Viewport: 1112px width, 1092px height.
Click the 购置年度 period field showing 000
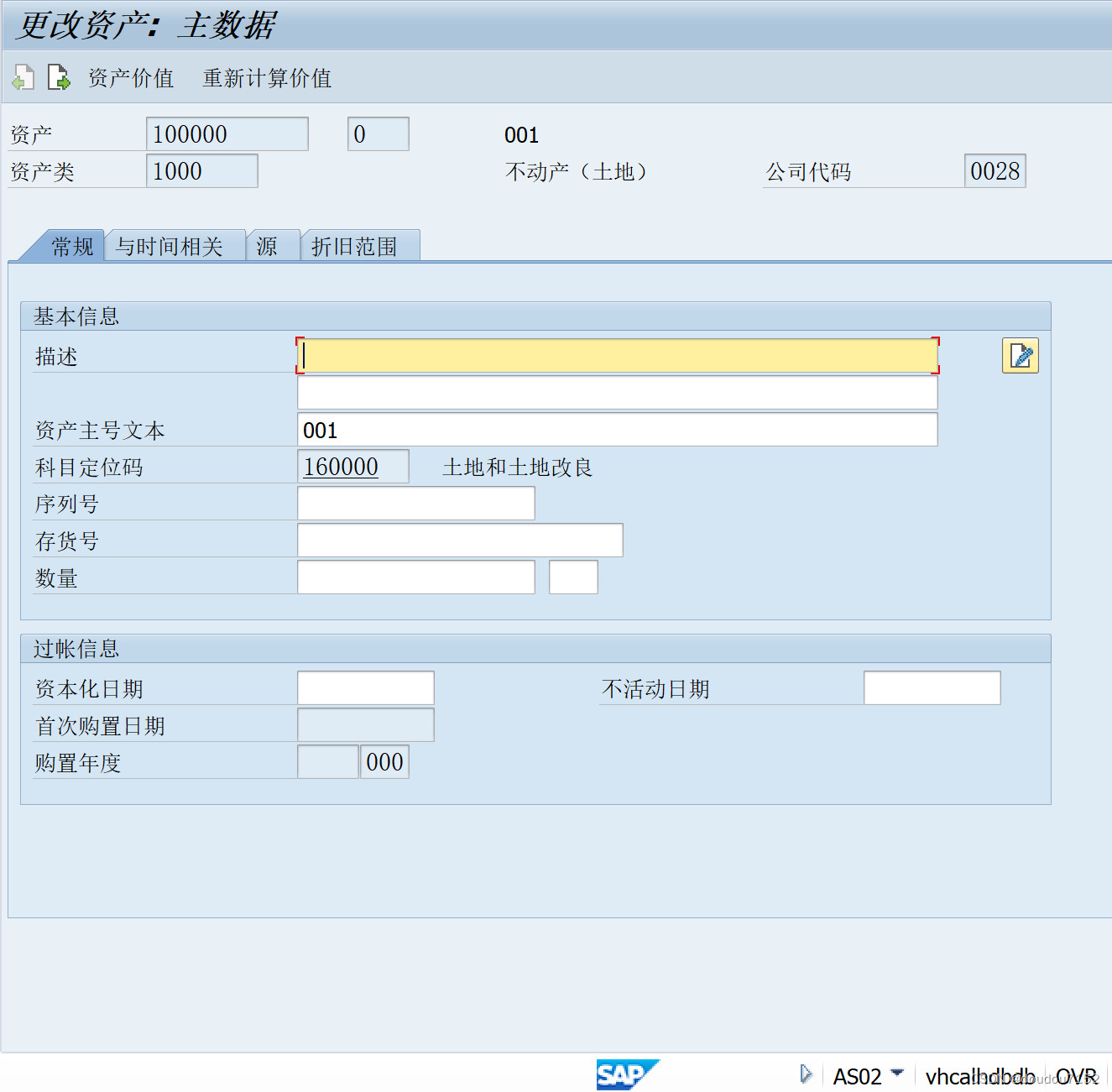(x=384, y=762)
